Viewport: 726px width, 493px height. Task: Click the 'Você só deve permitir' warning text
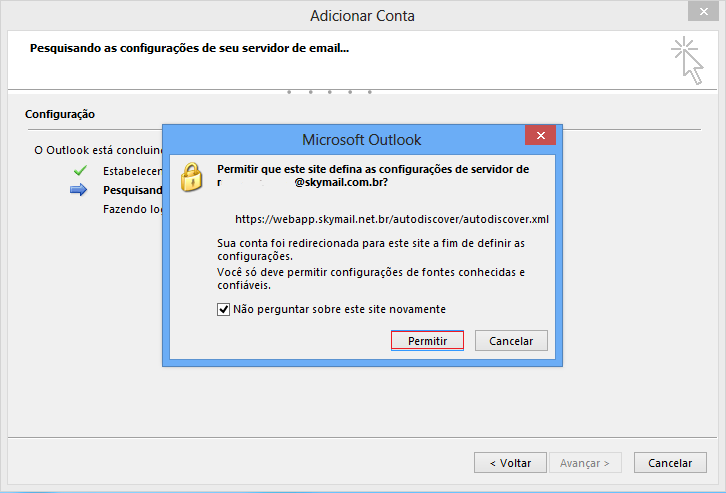click(x=371, y=279)
